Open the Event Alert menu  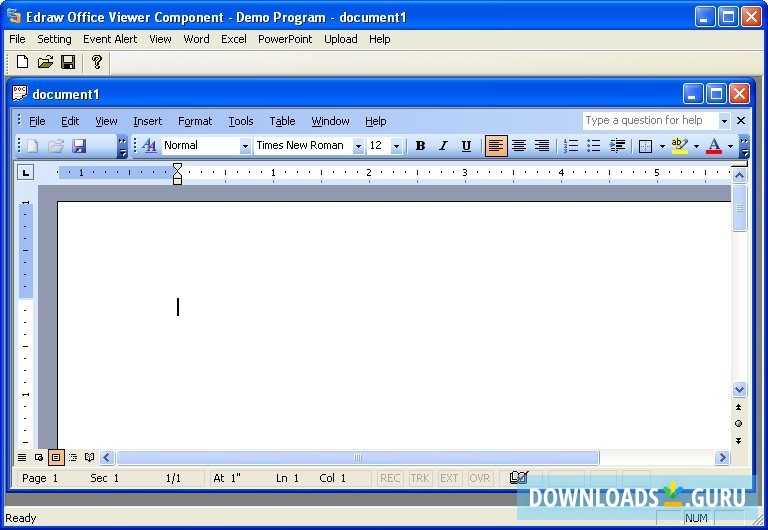pos(110,39)
